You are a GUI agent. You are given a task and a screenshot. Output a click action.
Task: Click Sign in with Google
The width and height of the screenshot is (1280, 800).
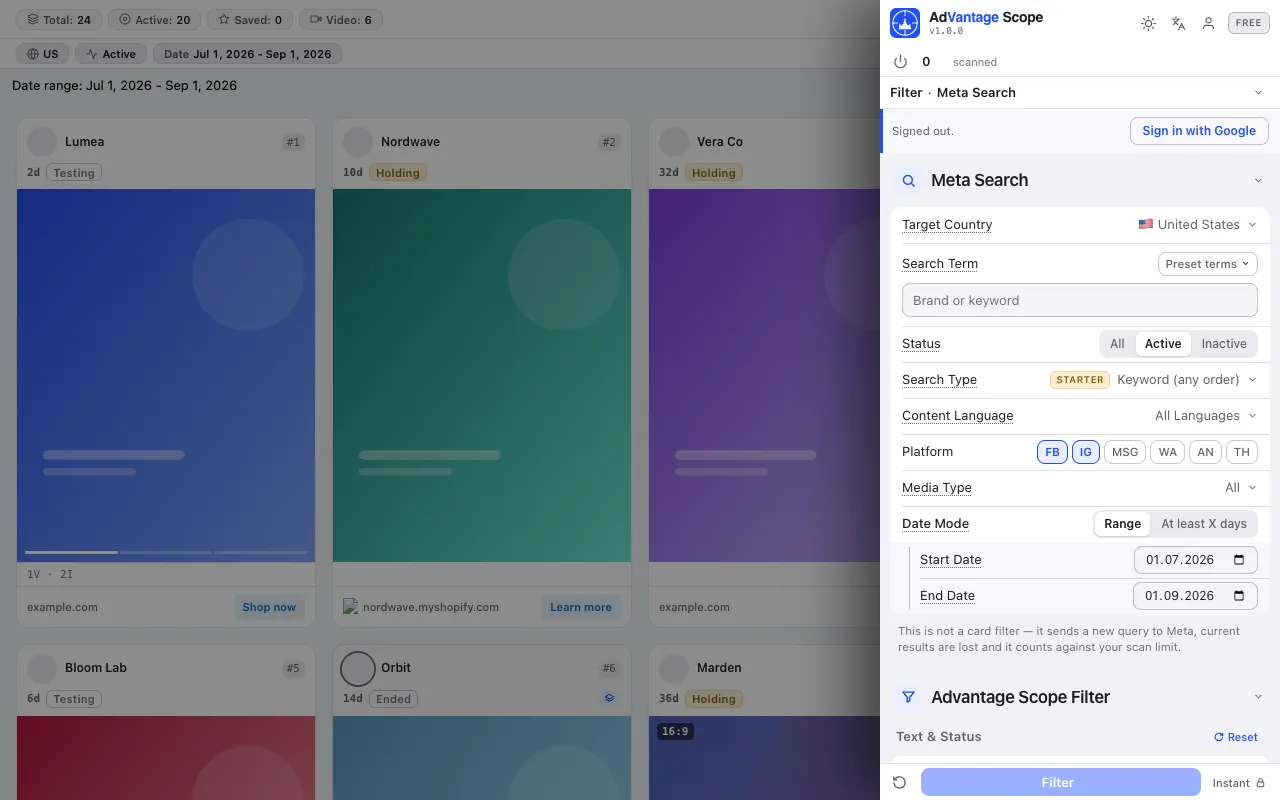pos(1199,131)
